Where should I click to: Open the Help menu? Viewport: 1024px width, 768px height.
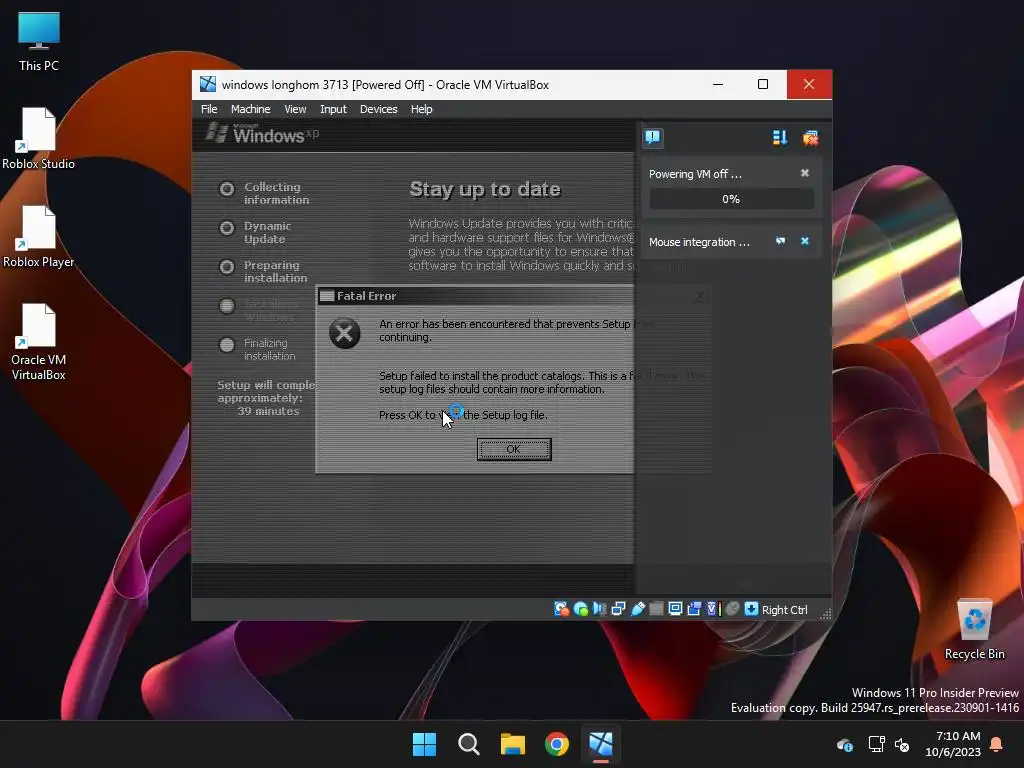coord(421,109)
